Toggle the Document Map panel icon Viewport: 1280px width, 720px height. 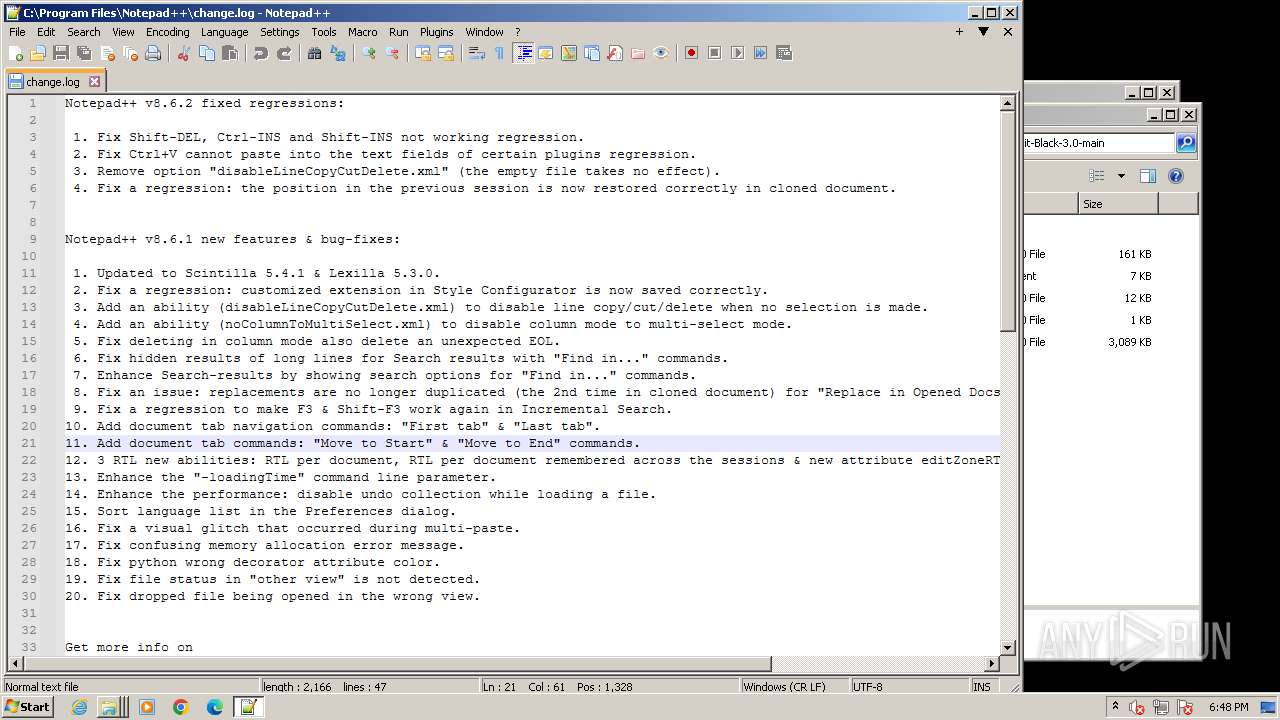[569, 53]
